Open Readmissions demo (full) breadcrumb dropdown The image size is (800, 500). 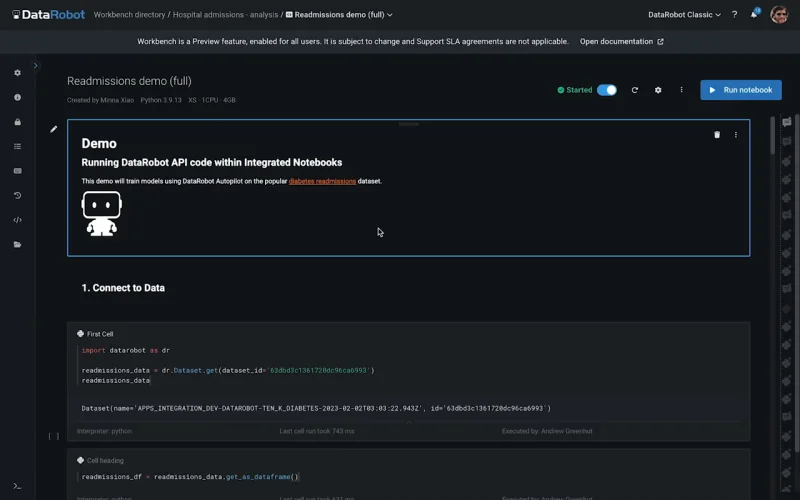click(339, 15)
